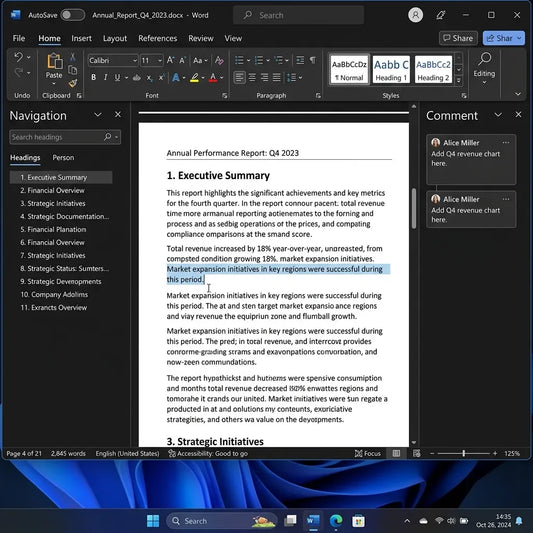The image size is (533, 533).
Task: Click the account profile icon
Action: point(415,15)
